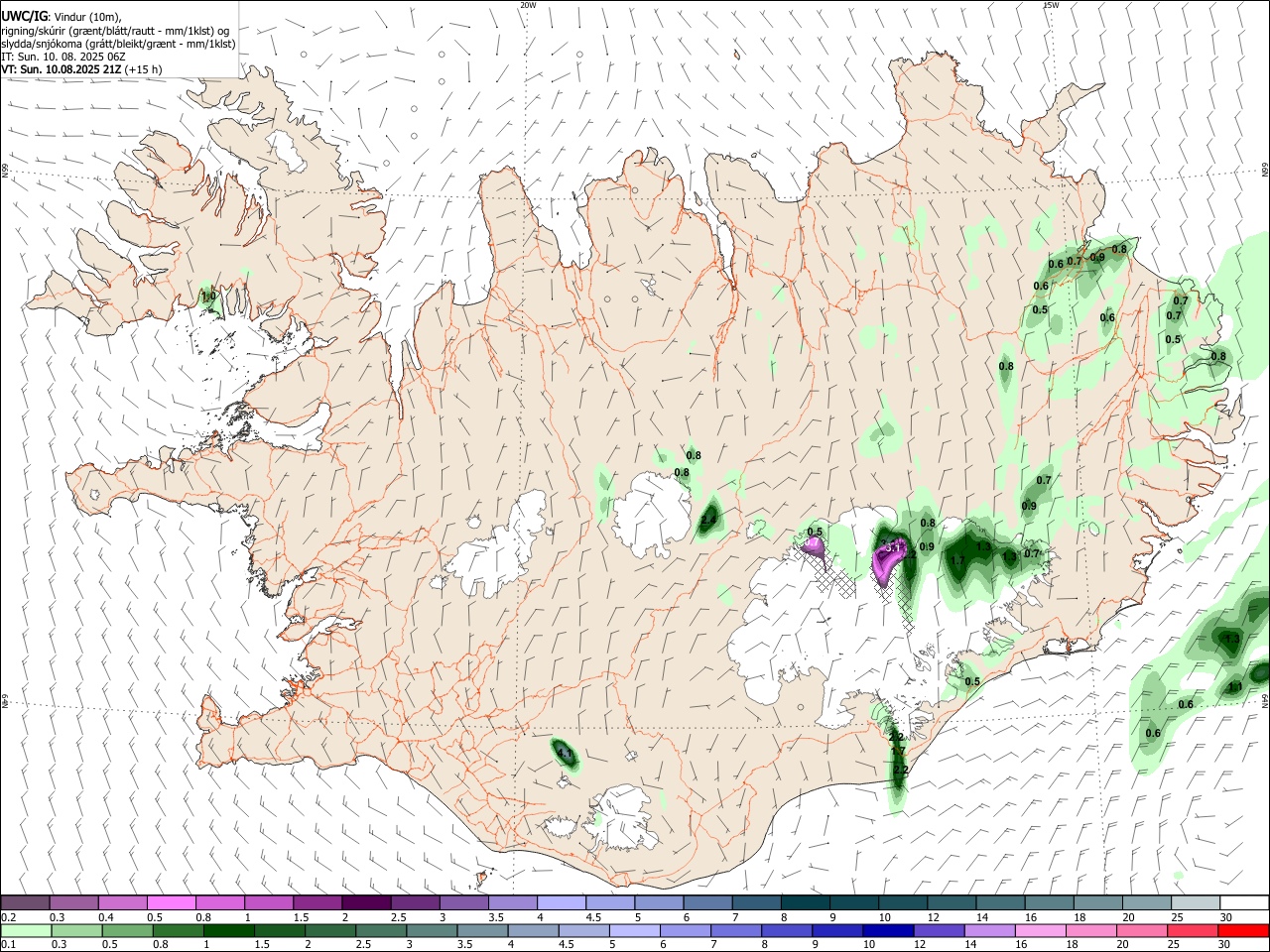This screenshot has width=1270, height=952.
Task: Click the 3 swatch in the lower rain legend
Action: (431, 930)
